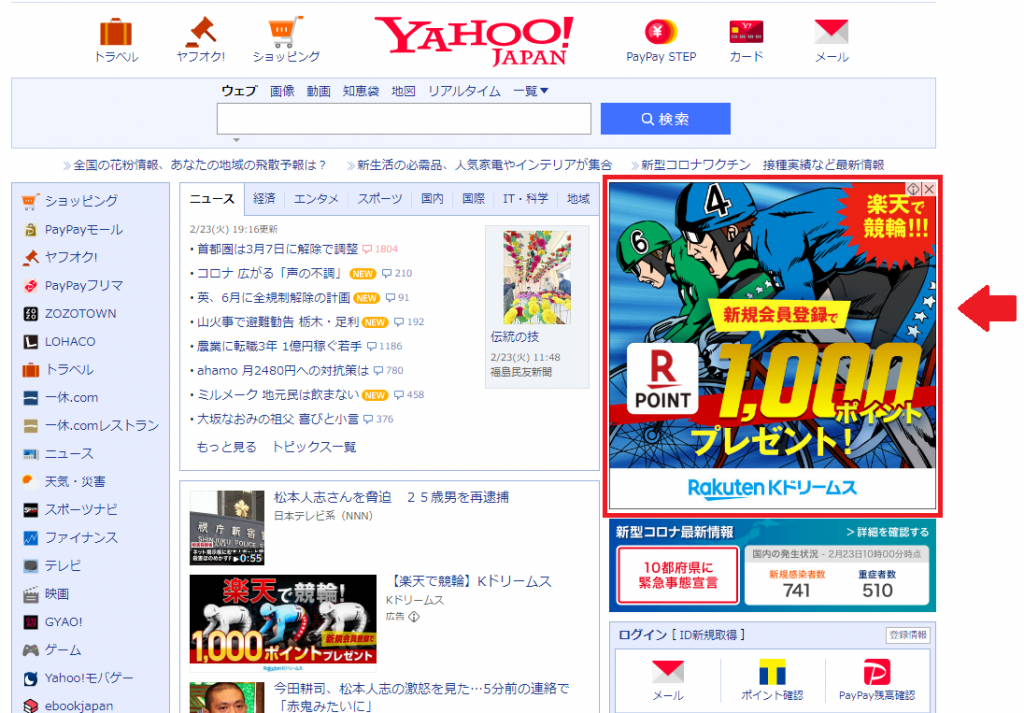Switch to the スポーツ news tab

(x=379, y=198)
